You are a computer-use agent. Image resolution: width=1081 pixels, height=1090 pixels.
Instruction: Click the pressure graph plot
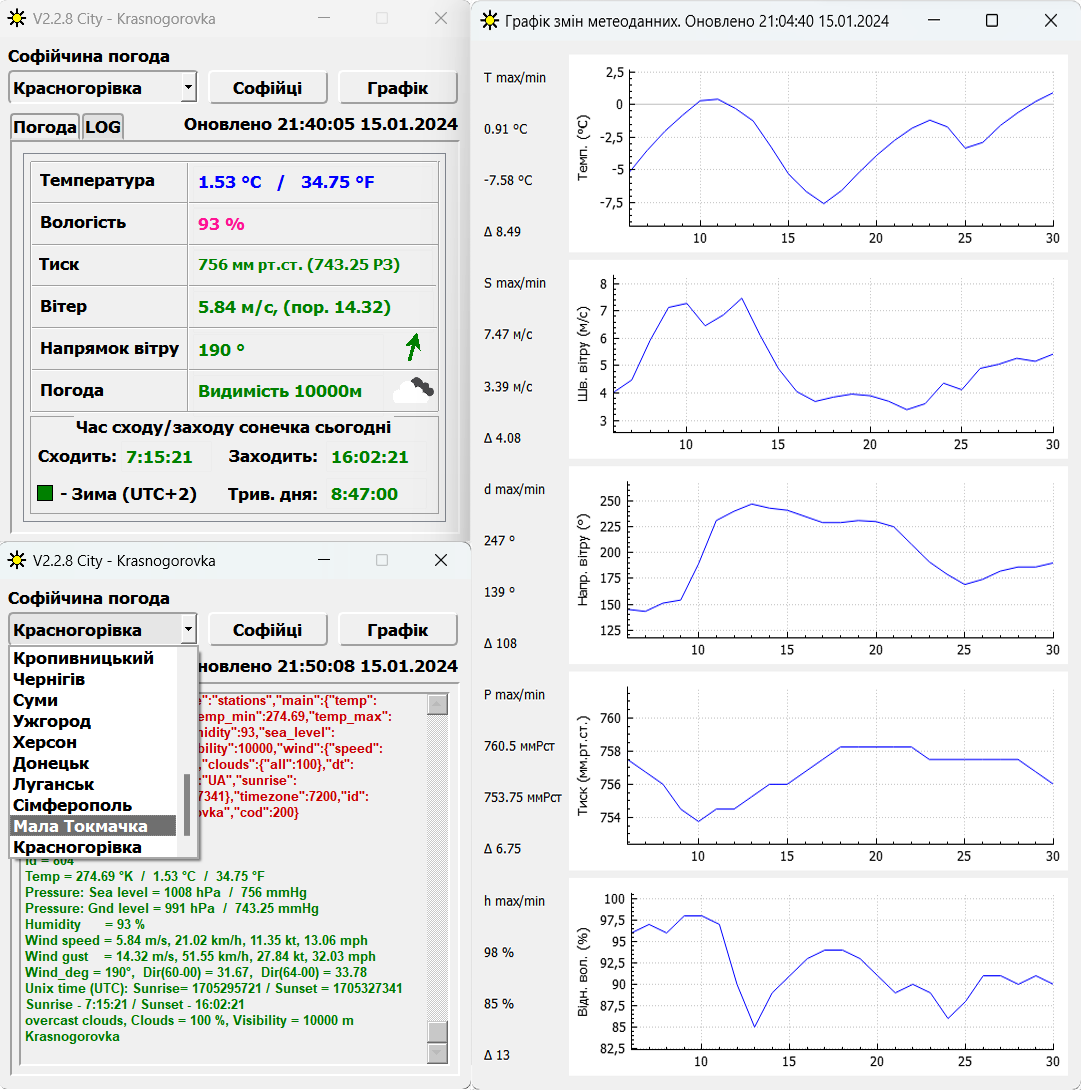(x=841, y=766)
